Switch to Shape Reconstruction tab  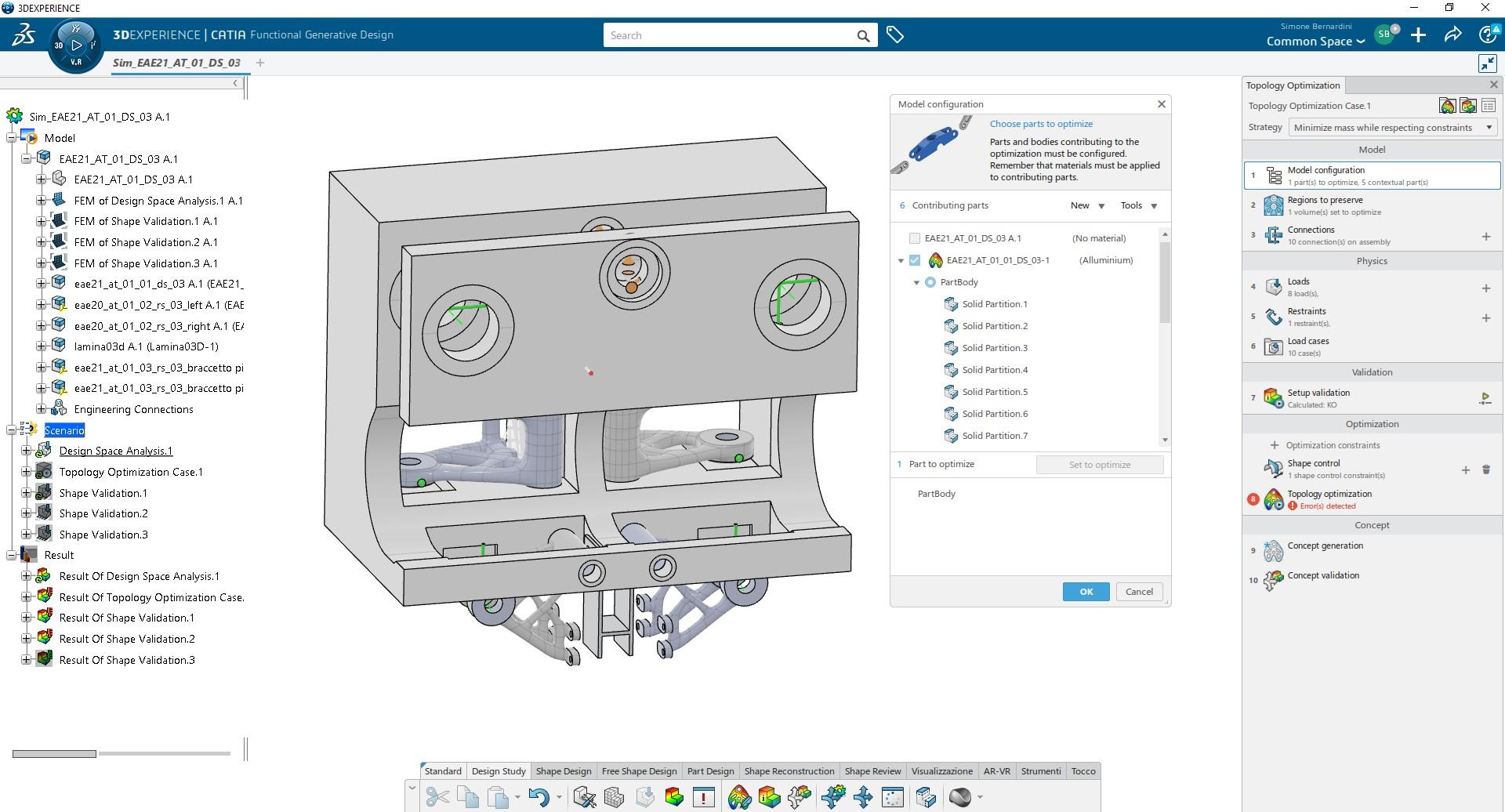tap(789, 771)
